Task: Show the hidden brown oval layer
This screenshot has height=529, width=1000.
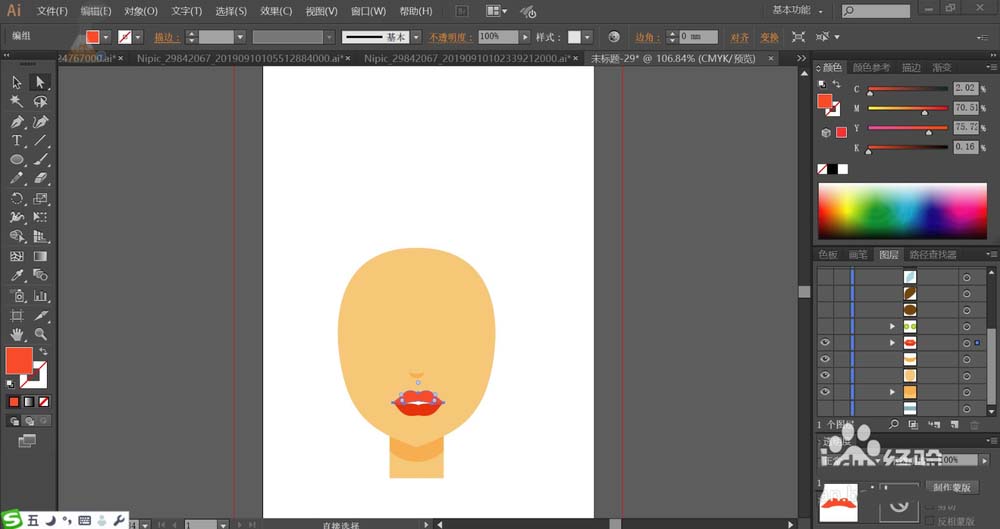Action: click(x=825, y=309)
